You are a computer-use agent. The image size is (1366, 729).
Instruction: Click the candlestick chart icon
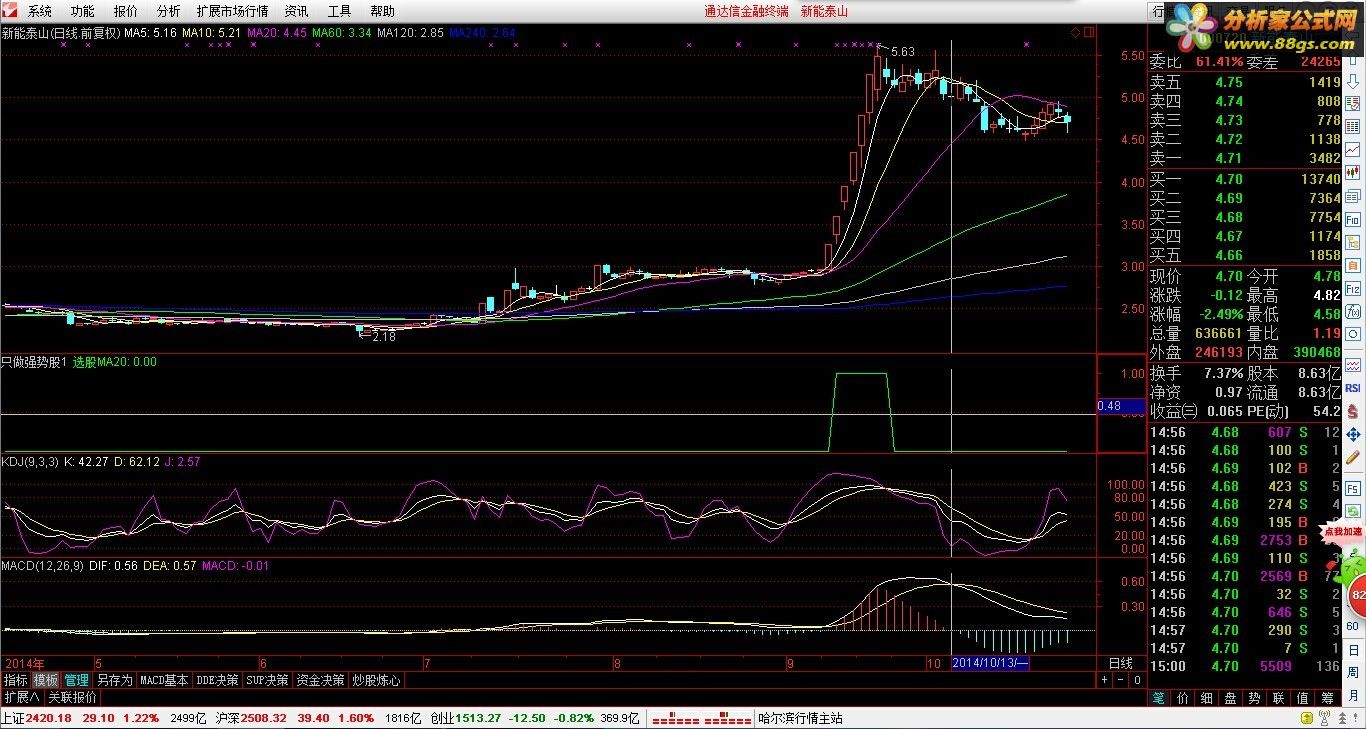pyautogui.click(x=1353, y=172)
